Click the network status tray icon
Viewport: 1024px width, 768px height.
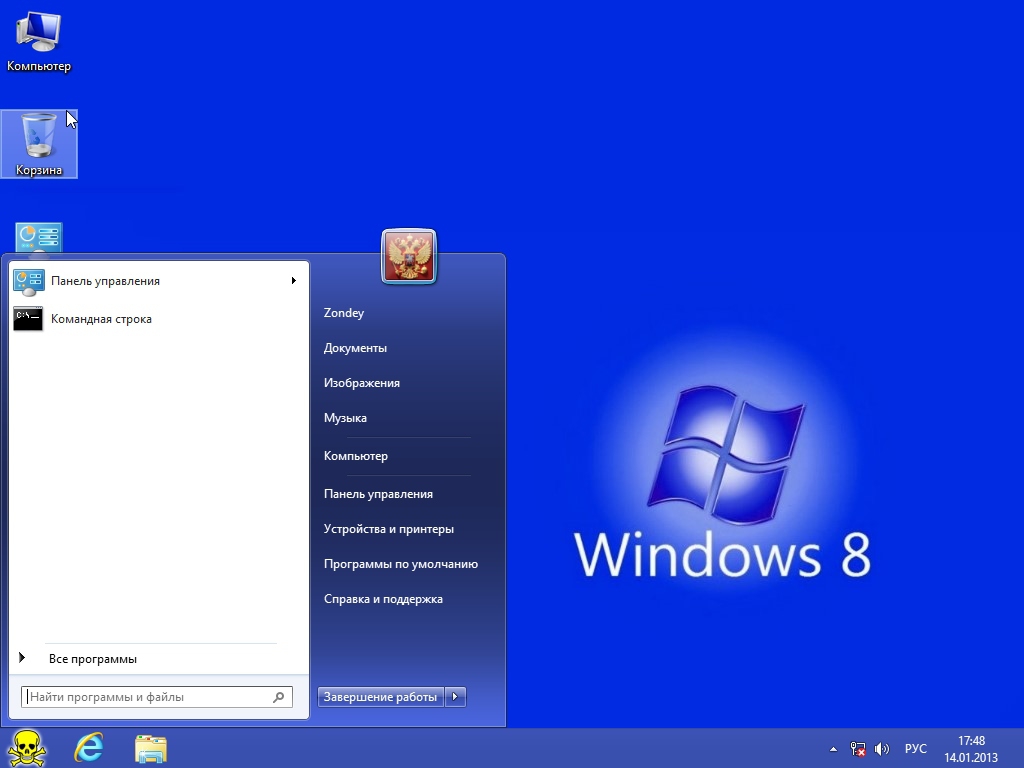tap(858, 749)
